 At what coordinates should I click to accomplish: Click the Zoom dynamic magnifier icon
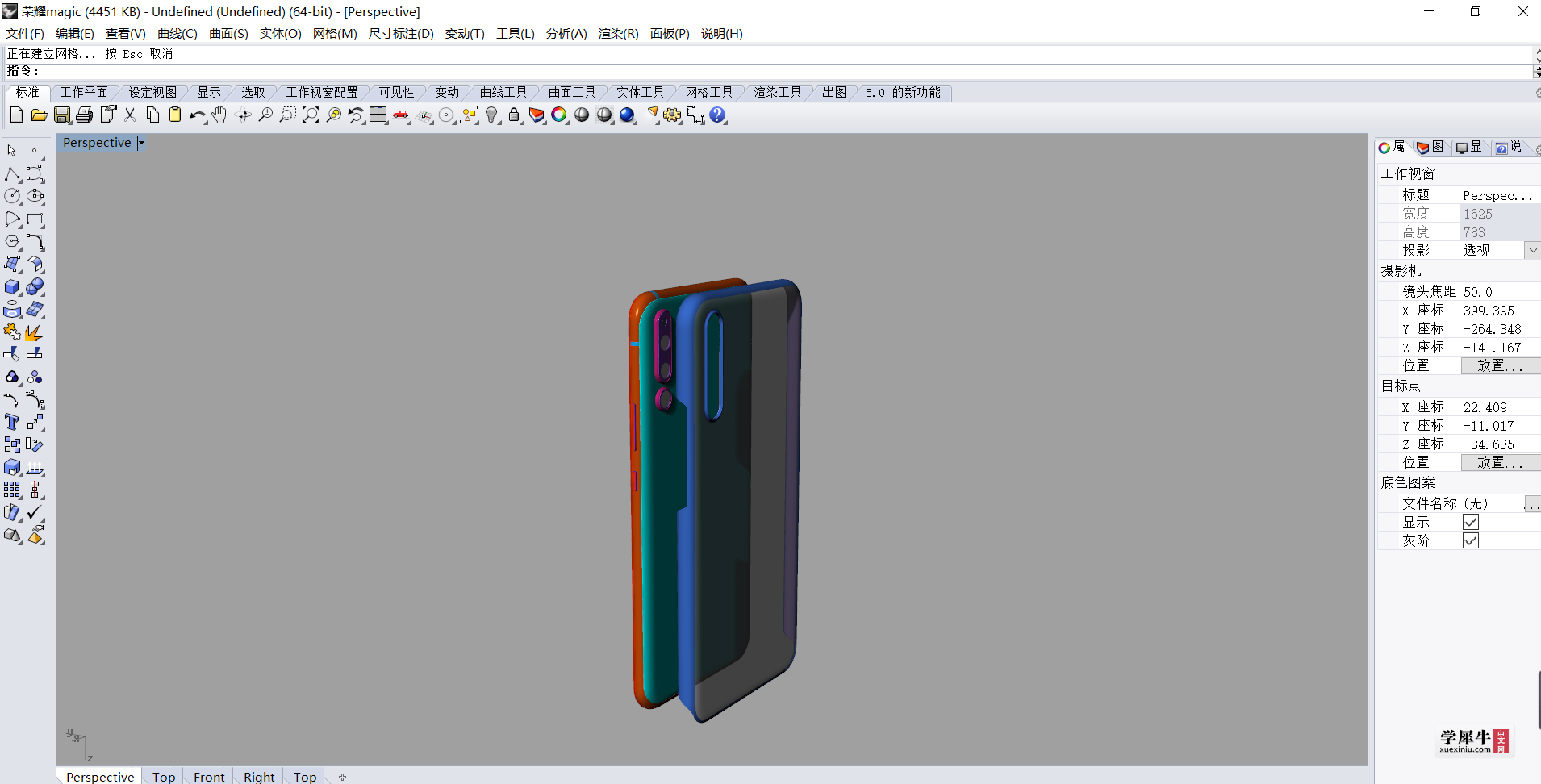point(265,115)
